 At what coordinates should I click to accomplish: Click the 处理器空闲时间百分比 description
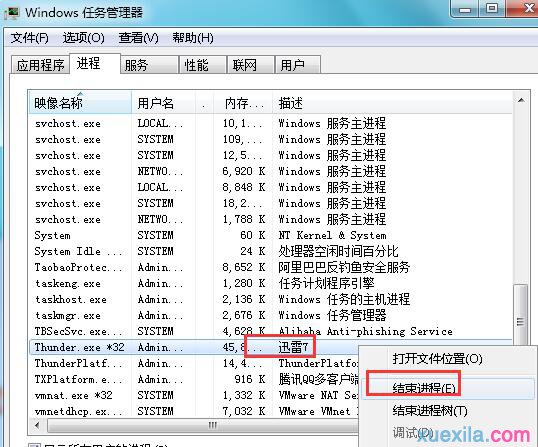coord(338,251)
